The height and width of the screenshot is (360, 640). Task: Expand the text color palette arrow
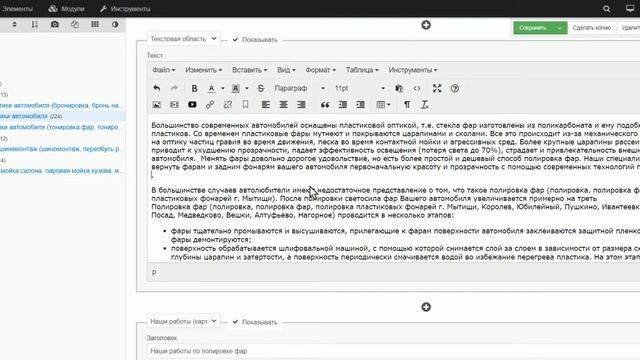pyautogui.click(x=222, y=88)
